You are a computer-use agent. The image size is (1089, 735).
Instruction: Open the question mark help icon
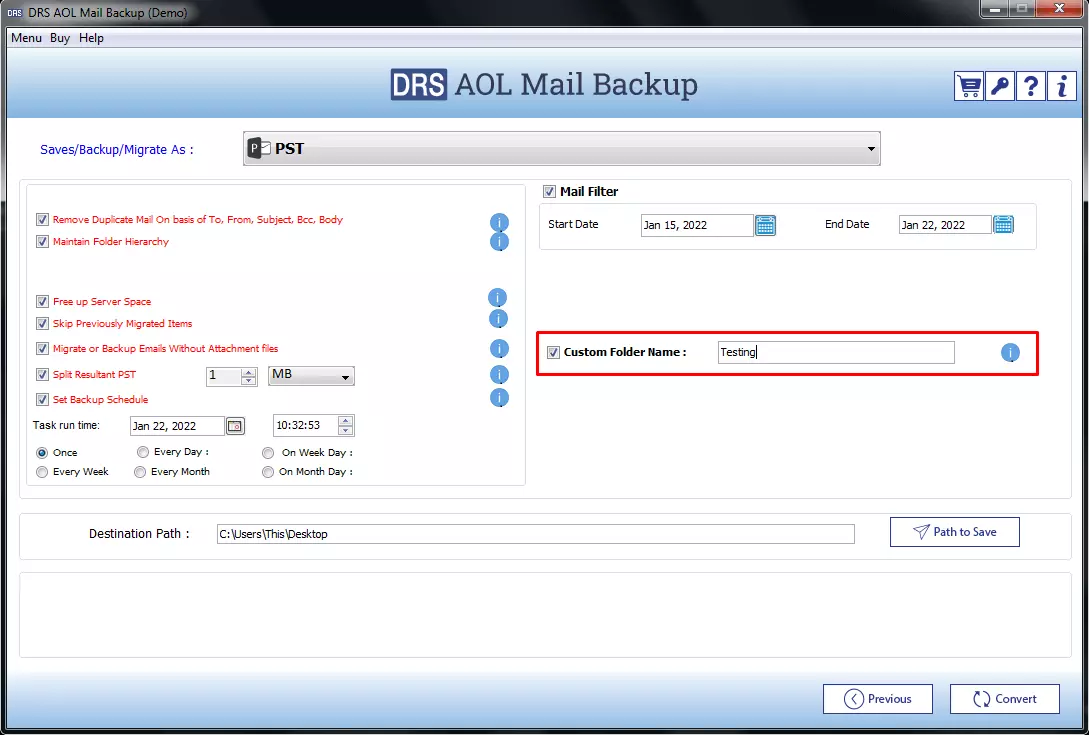pos(1031,87)
